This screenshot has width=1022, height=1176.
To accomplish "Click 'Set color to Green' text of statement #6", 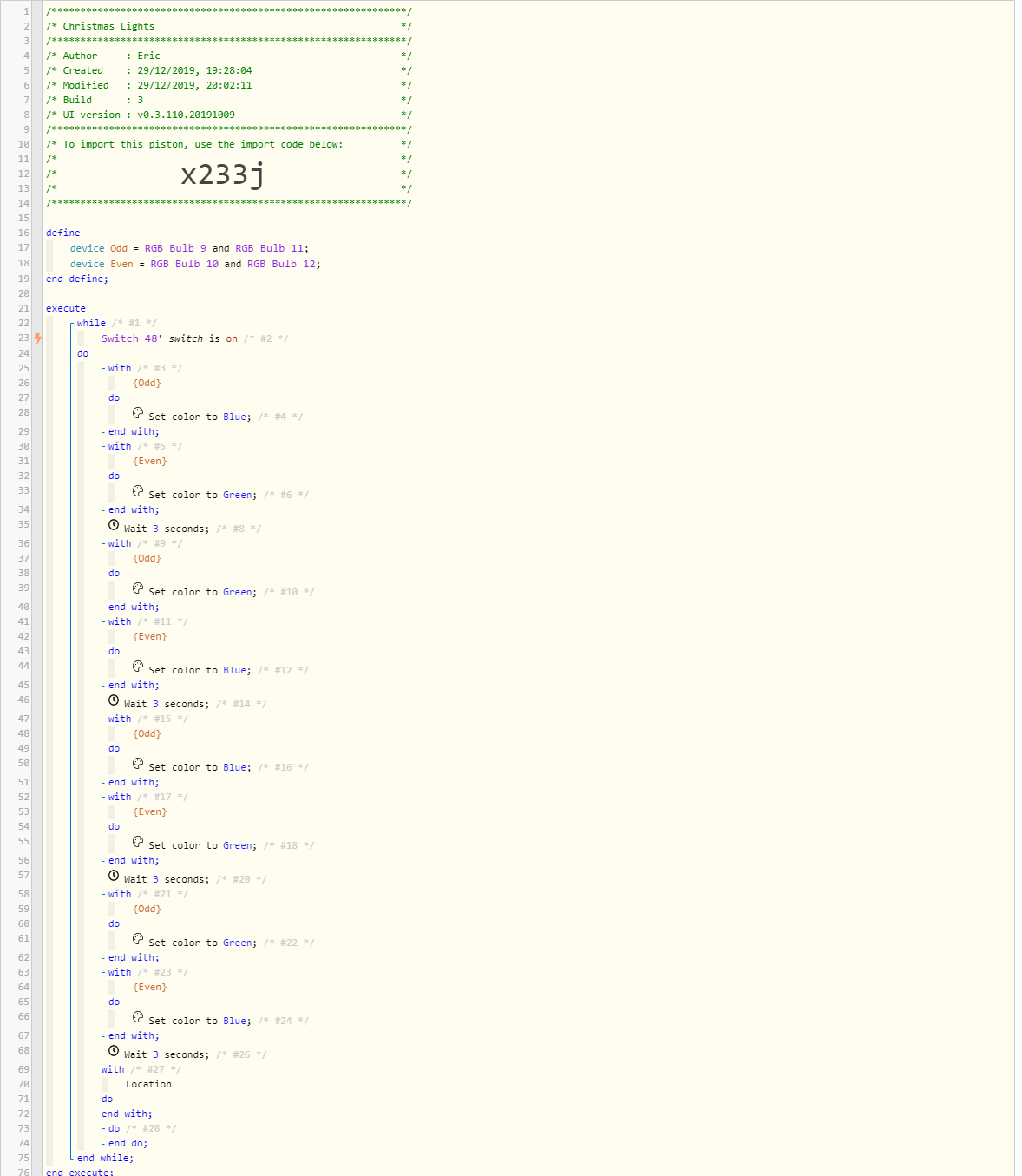I will pos(202,495).
